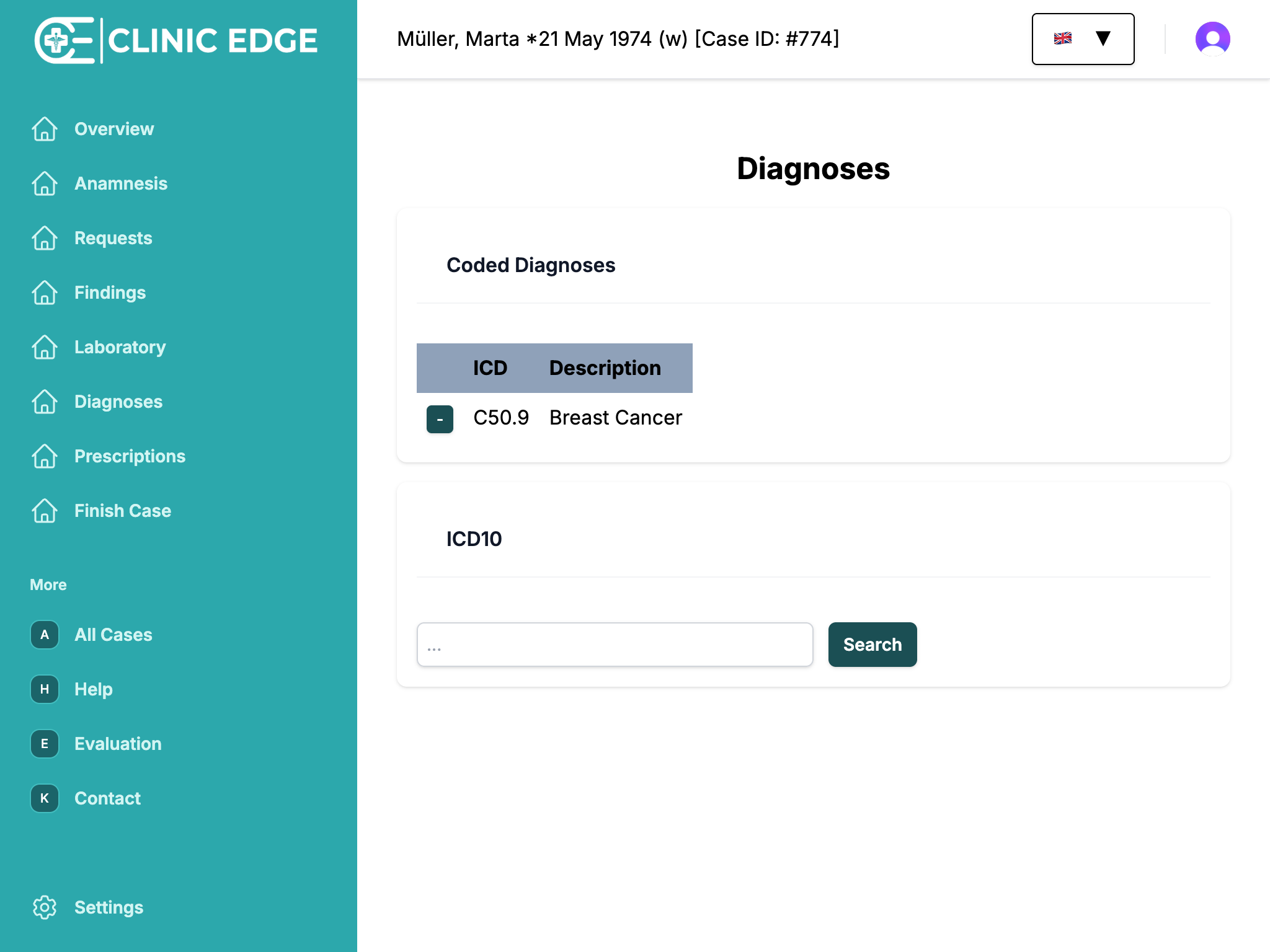Remove the C50.9 Breast Cancer diagnosis
Viewport: 1270px width, 952px height.
[x=440, y=420]
